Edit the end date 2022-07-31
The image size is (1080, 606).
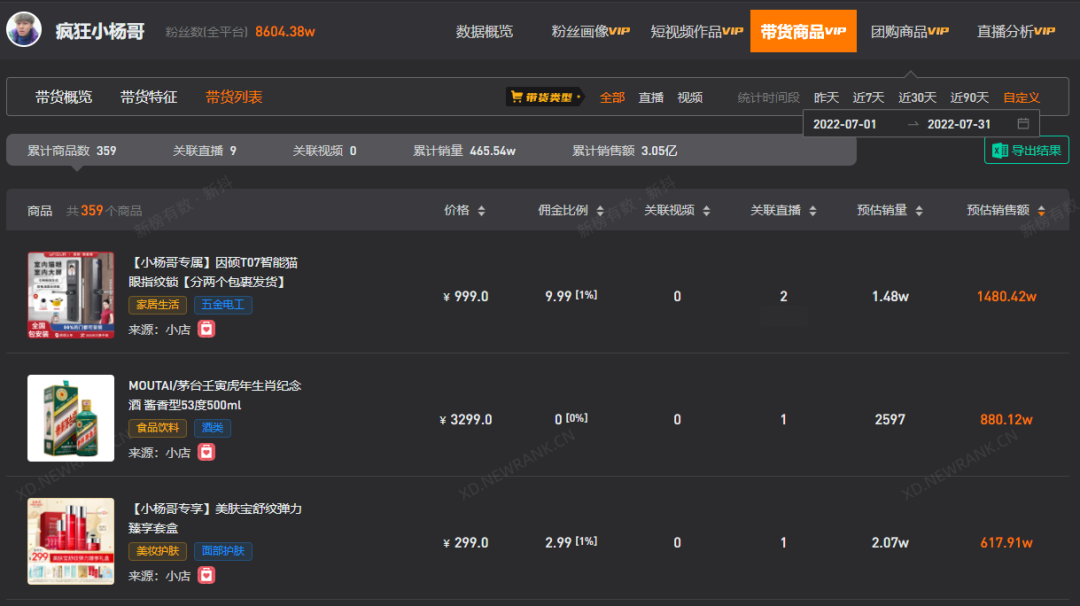pos(959,124)
